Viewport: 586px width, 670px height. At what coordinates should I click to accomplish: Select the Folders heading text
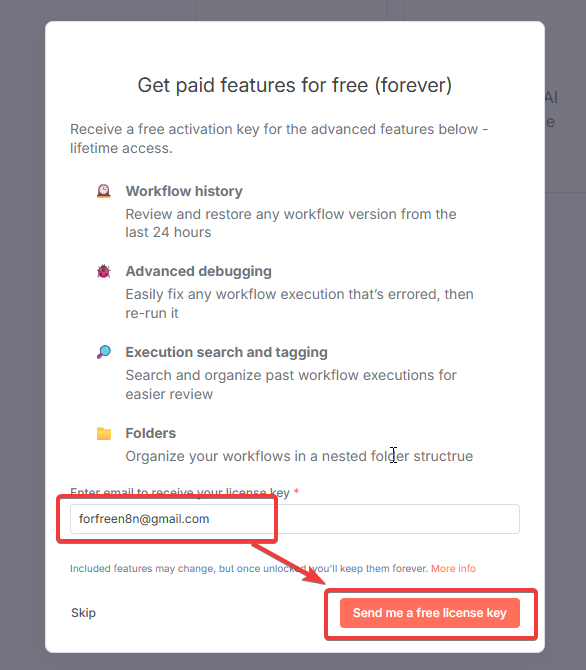pos(150,433)
